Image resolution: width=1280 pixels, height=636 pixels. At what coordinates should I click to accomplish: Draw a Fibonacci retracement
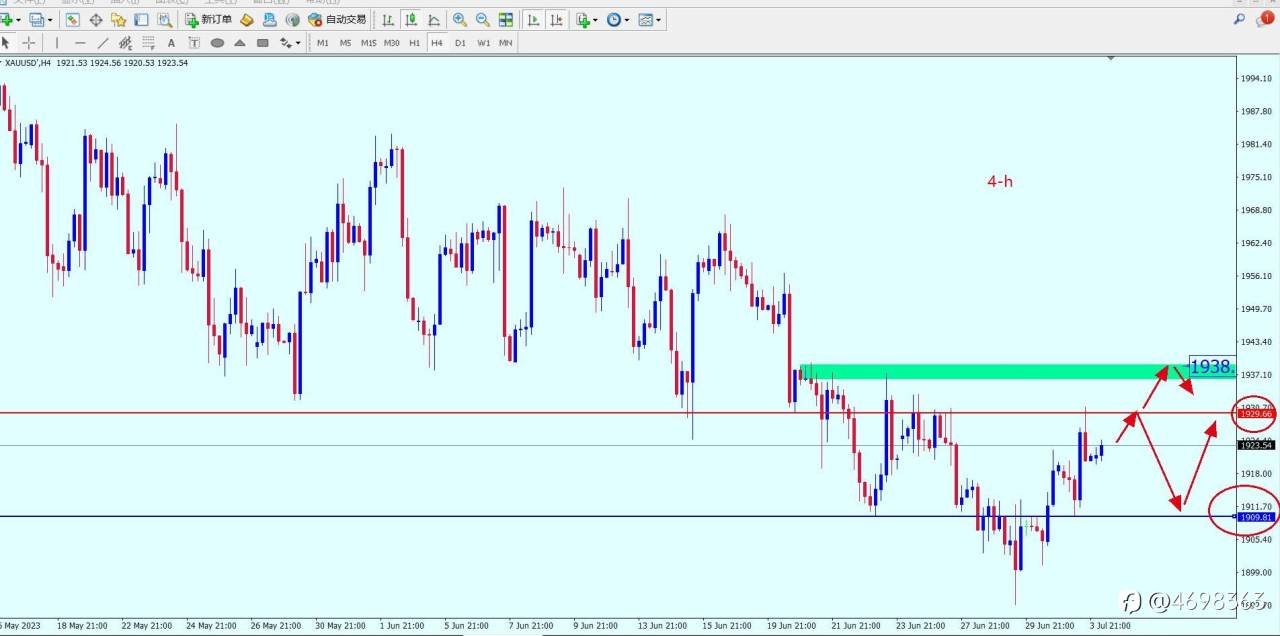pyautogui.click(x=148, y=43)
